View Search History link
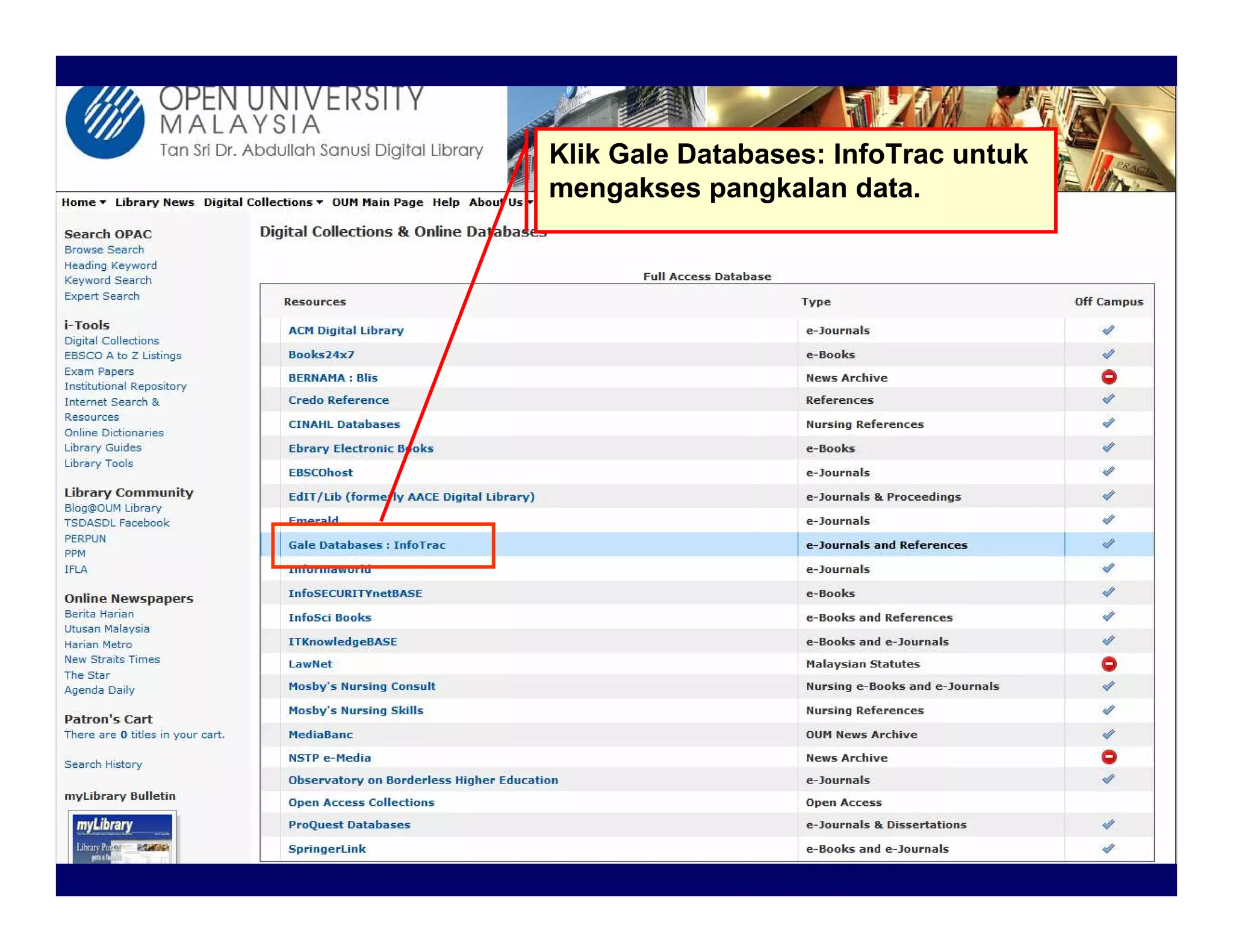 click(x=103, y=764)
